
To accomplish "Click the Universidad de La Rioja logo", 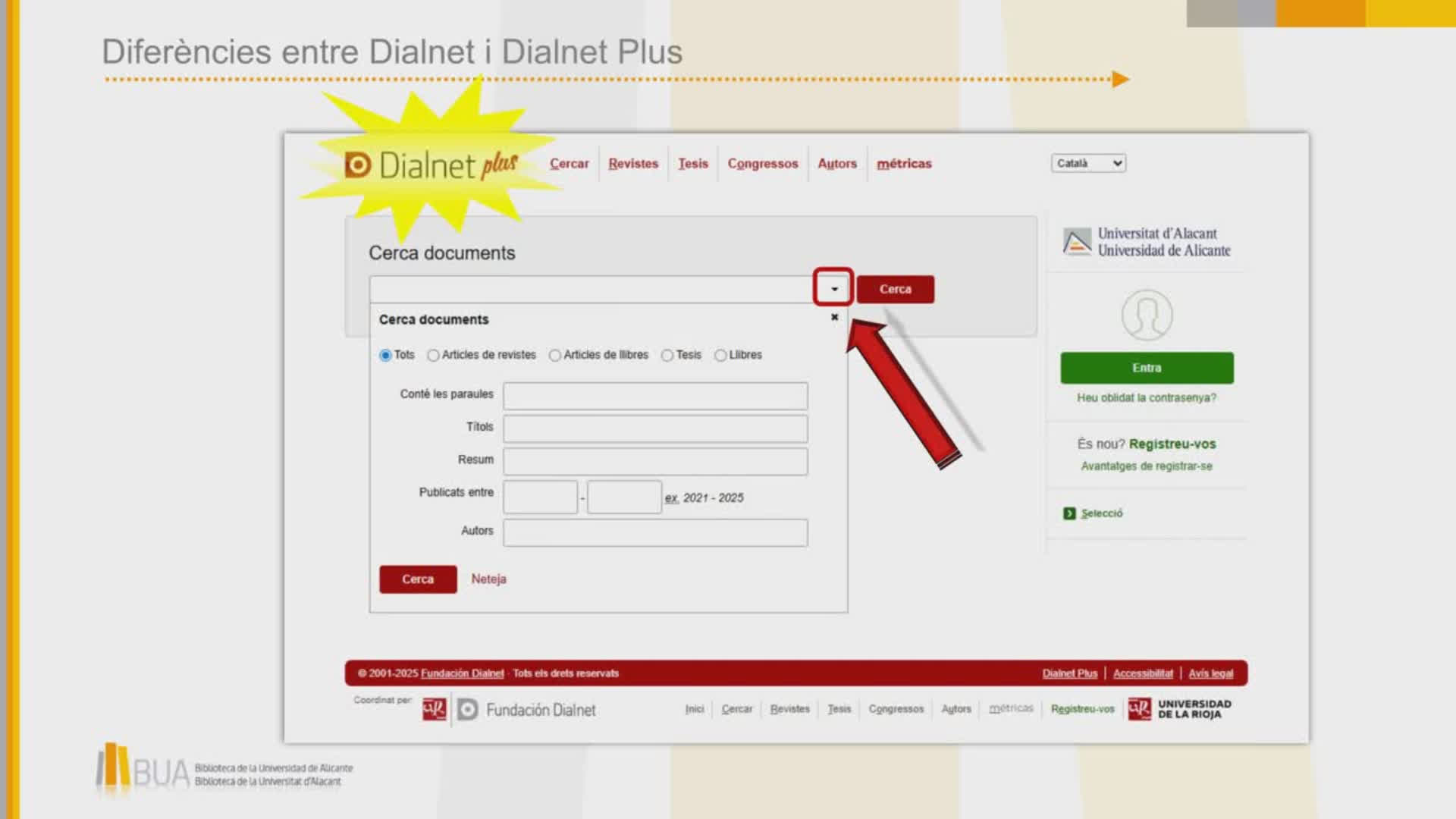I will (x=1179, y=709).
